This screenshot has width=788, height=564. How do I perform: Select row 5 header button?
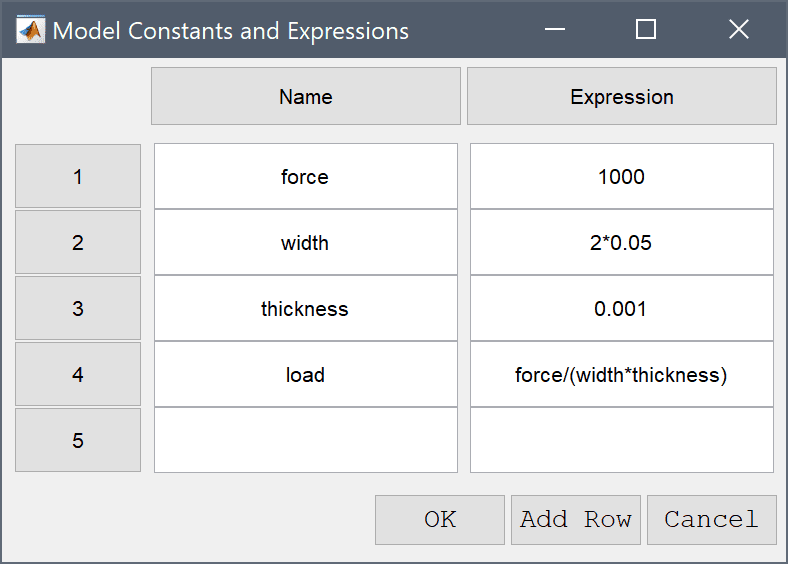(x=78, y=440)
